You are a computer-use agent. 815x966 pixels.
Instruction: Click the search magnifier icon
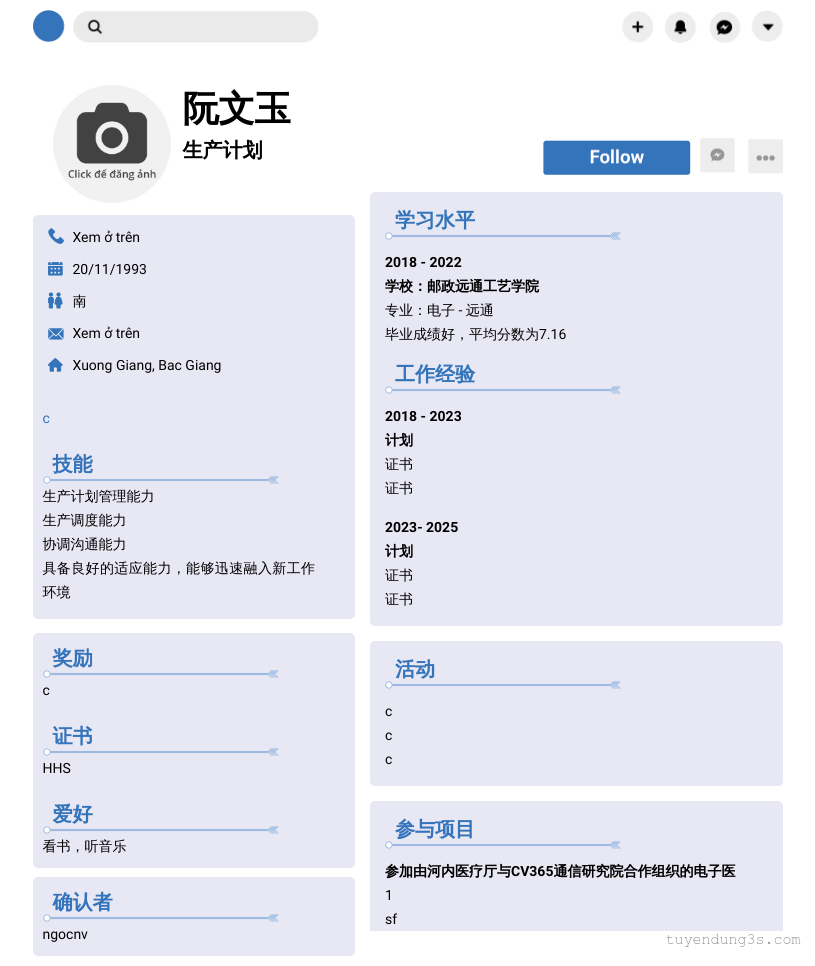tap(94, 26)
